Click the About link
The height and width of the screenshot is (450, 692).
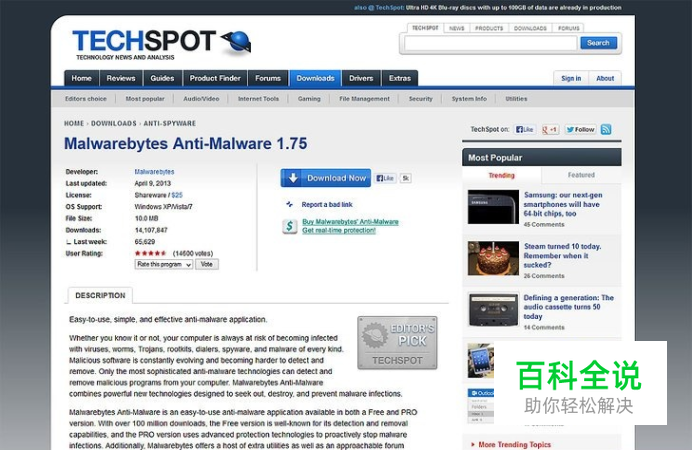click(x=605, y=78)
